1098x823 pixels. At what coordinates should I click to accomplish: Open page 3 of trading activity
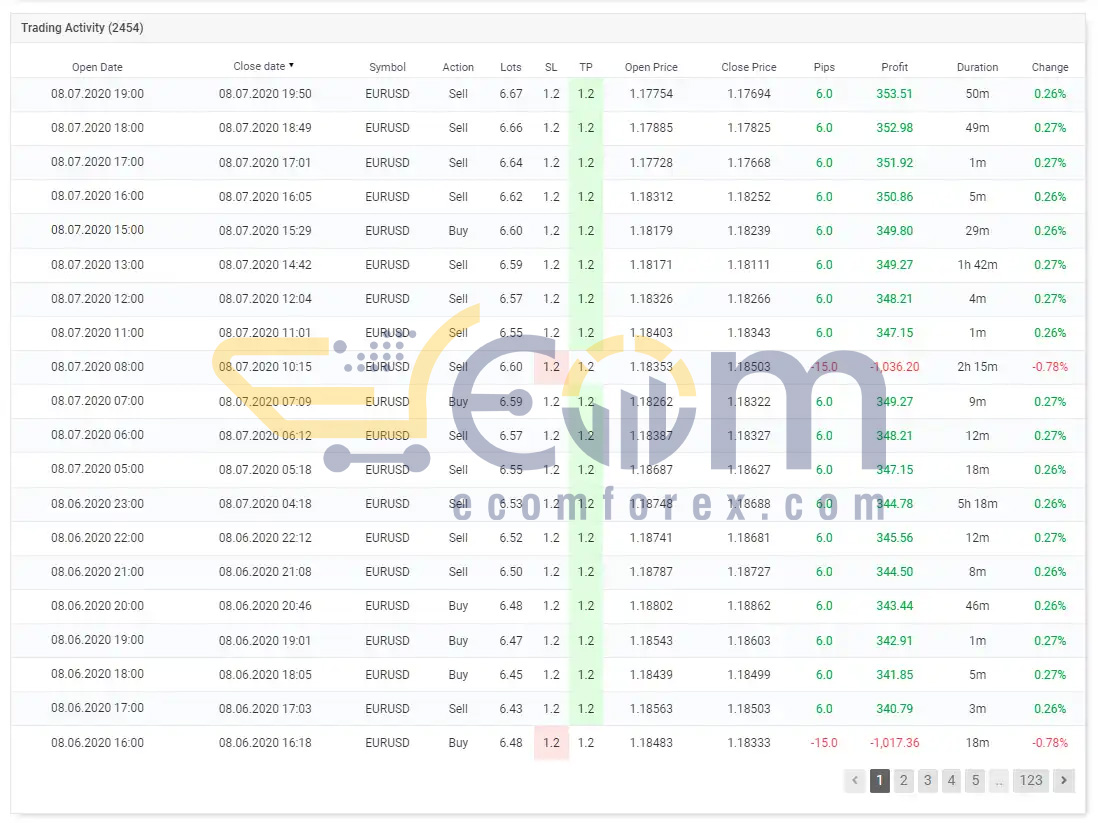click(x=927, y=780)
